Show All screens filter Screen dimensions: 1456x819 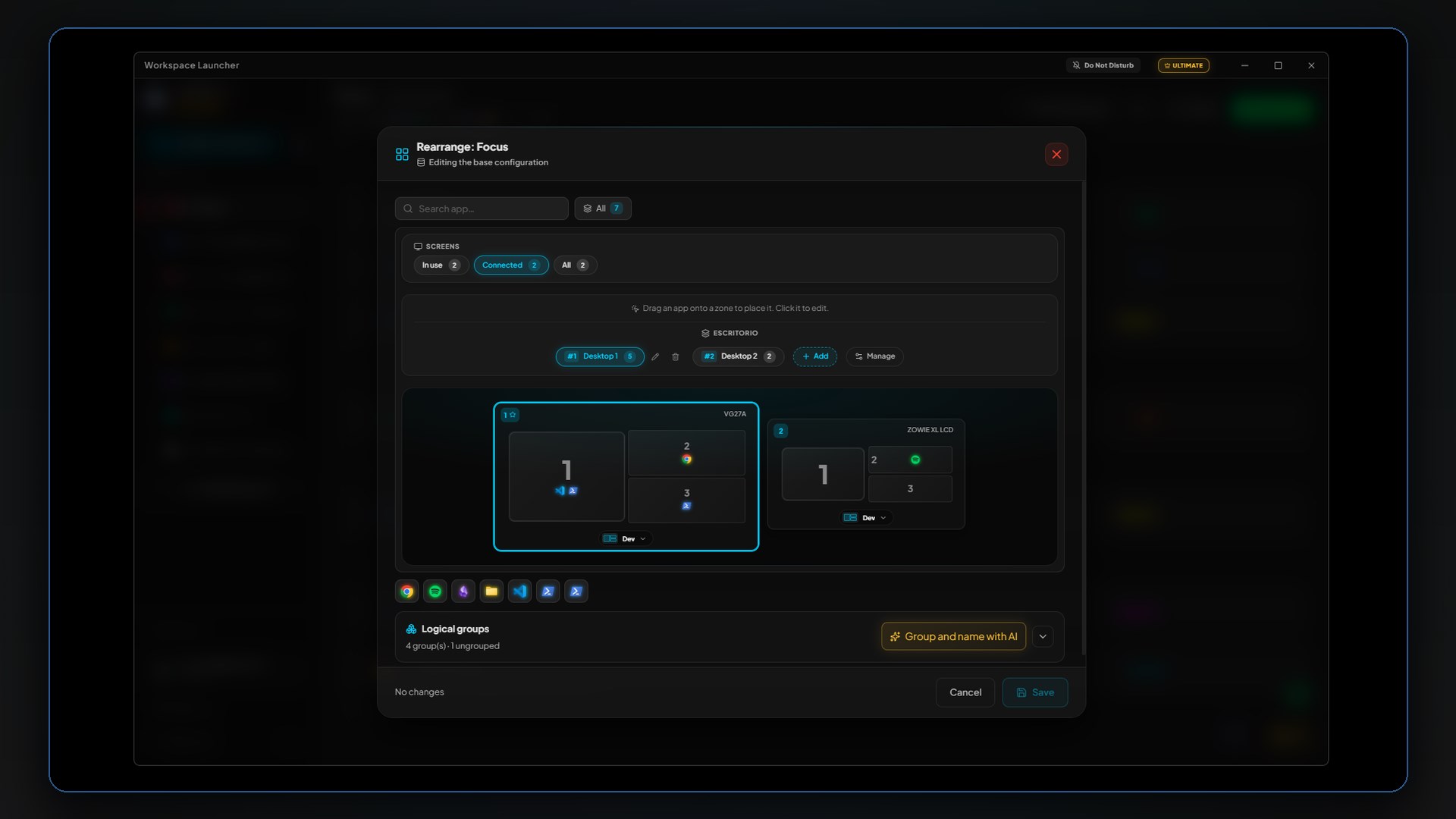click(575, 265)
